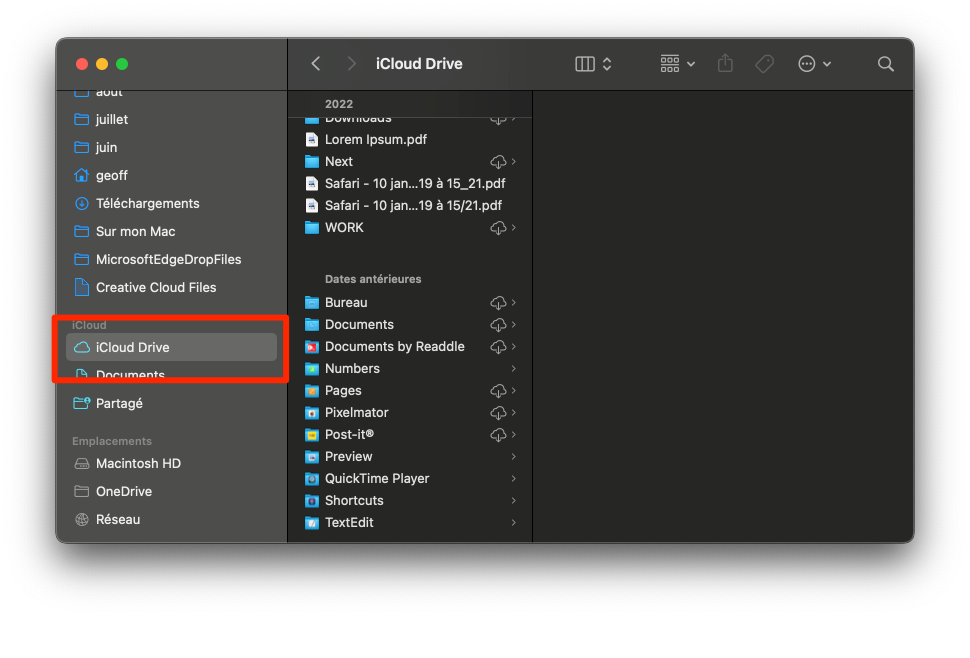The height and width of the screenshot is (658, 970).
Task: Open the group-by grid dropdown
Action: click(x=677, y=64)
